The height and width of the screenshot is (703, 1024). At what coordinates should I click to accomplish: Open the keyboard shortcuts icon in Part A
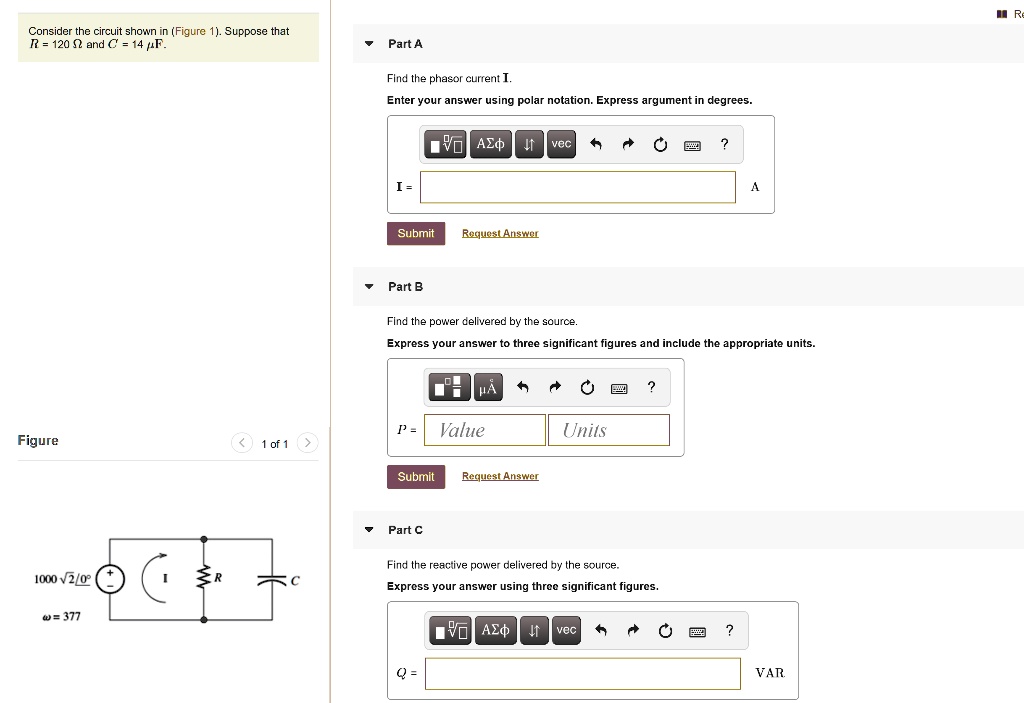point(692,144)
